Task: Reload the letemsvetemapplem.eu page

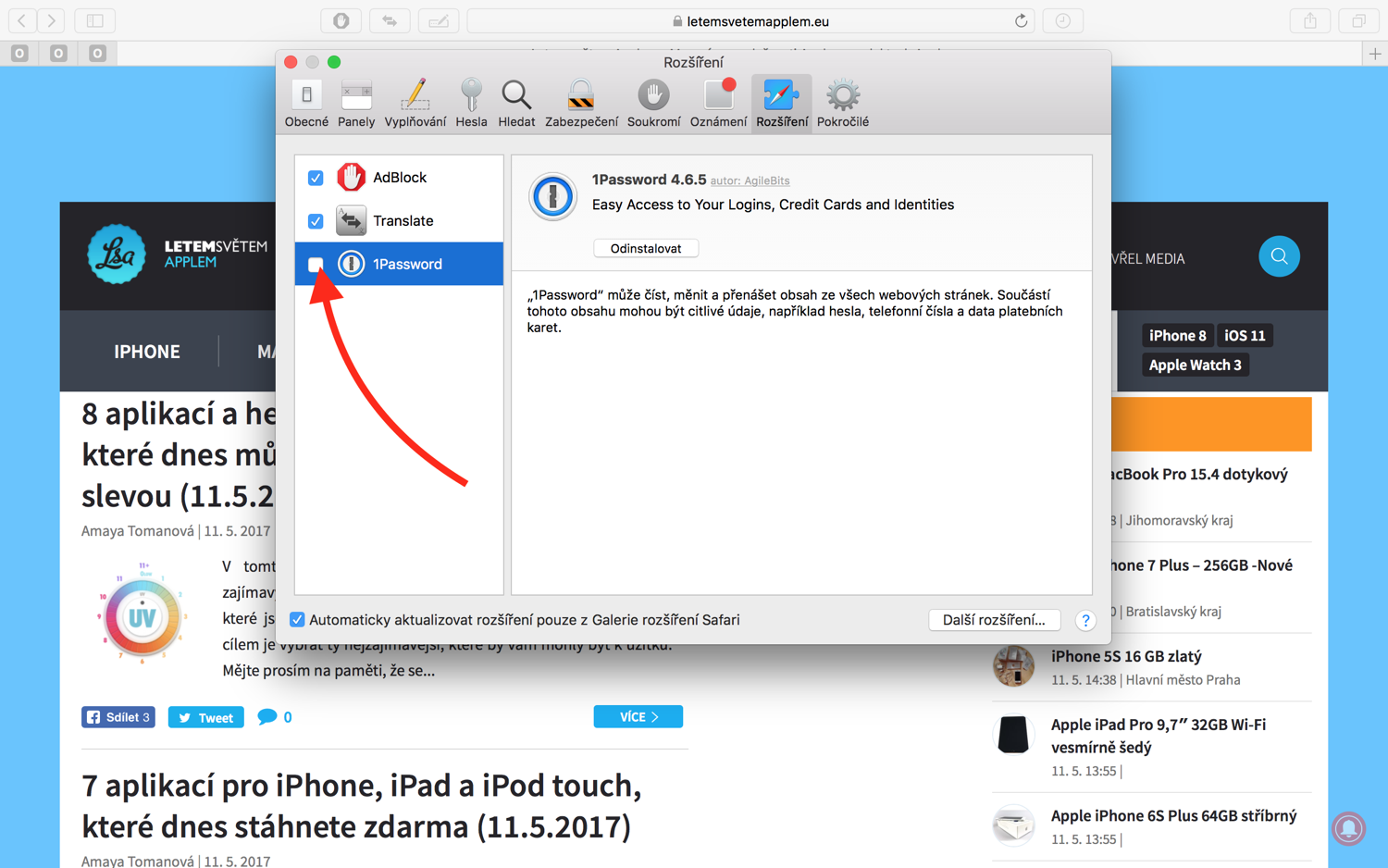Action: pyautogui.click(x=1021, y=20)
